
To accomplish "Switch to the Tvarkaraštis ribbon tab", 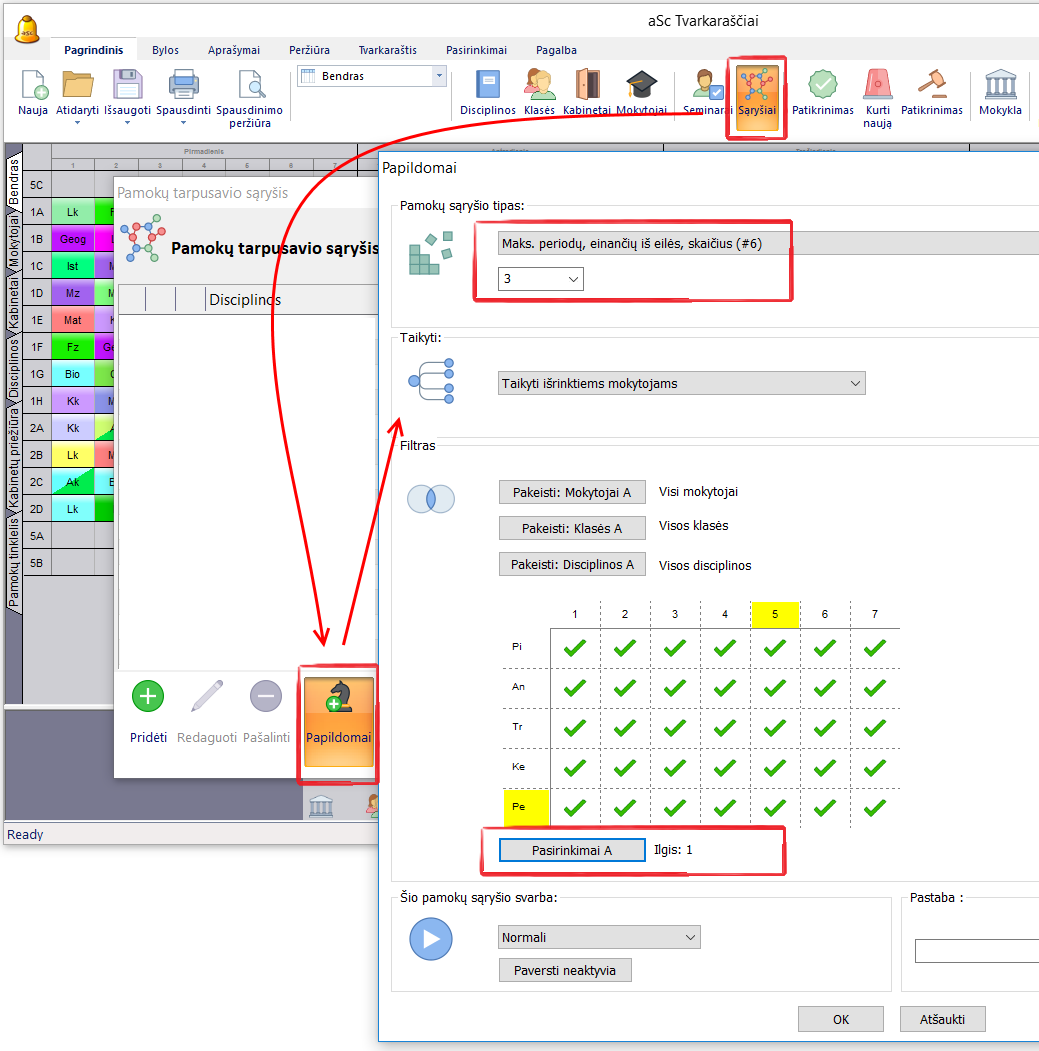I will click(387, 50).
